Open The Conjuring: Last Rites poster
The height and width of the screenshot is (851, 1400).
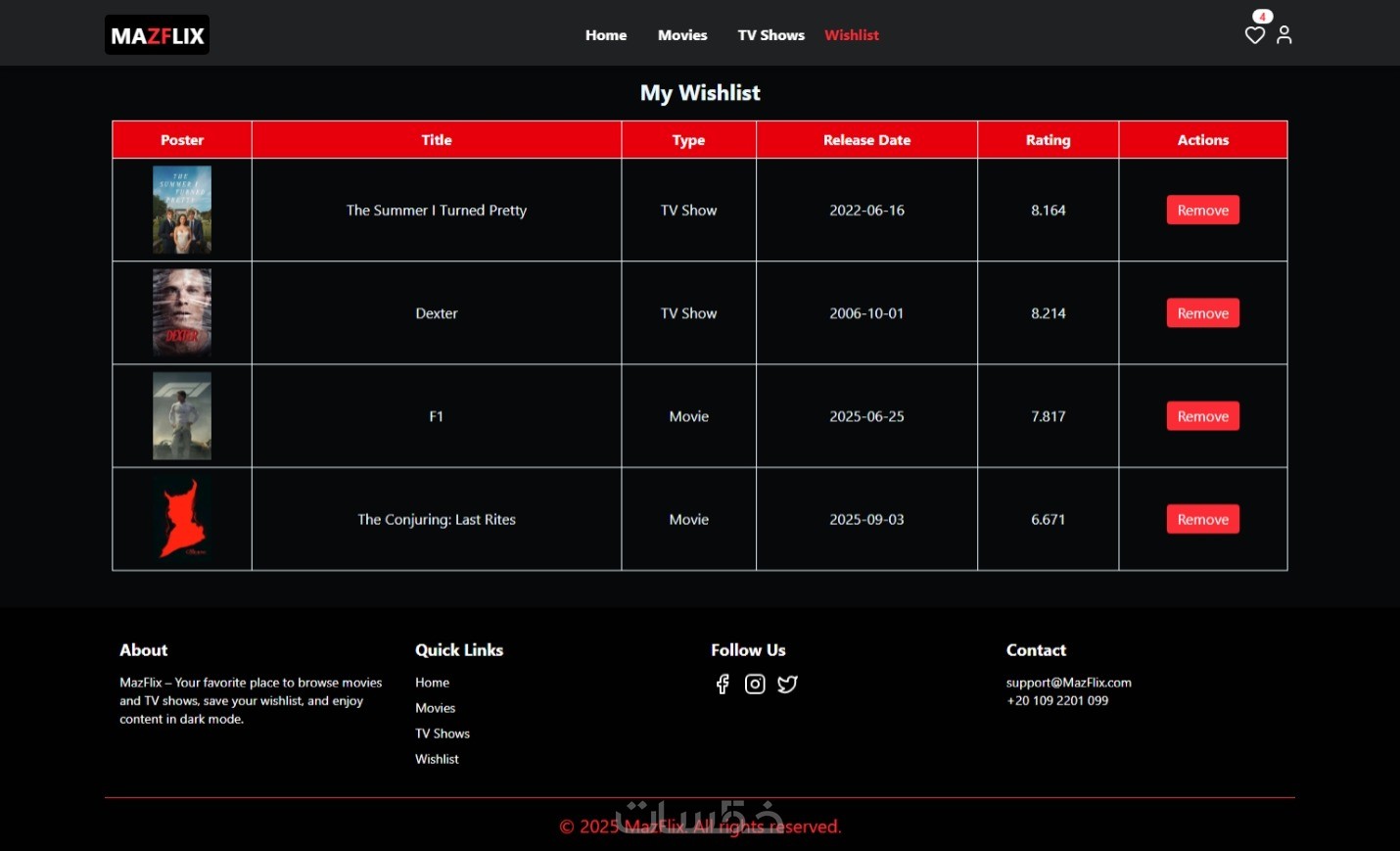182,519
